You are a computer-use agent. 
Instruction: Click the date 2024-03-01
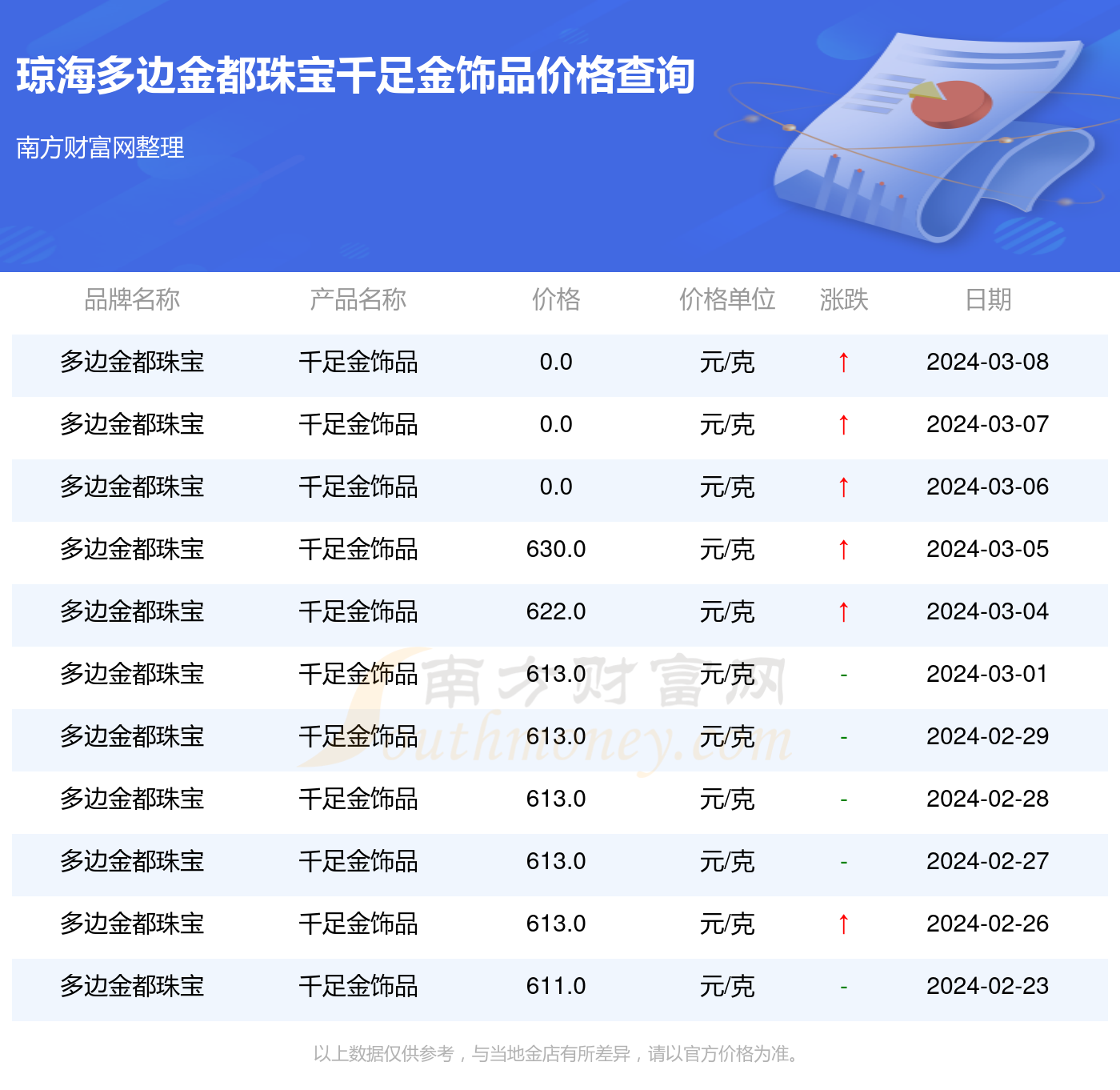pos(988,674)
